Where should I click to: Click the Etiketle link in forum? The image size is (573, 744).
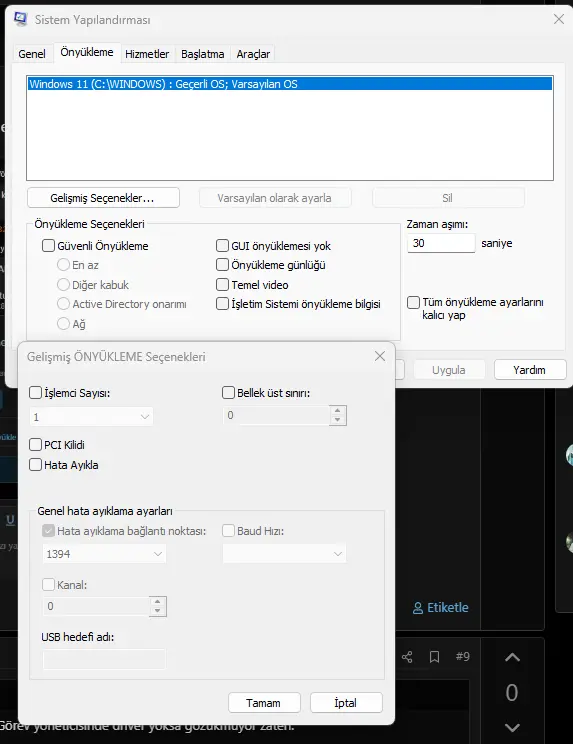(441, 608)
